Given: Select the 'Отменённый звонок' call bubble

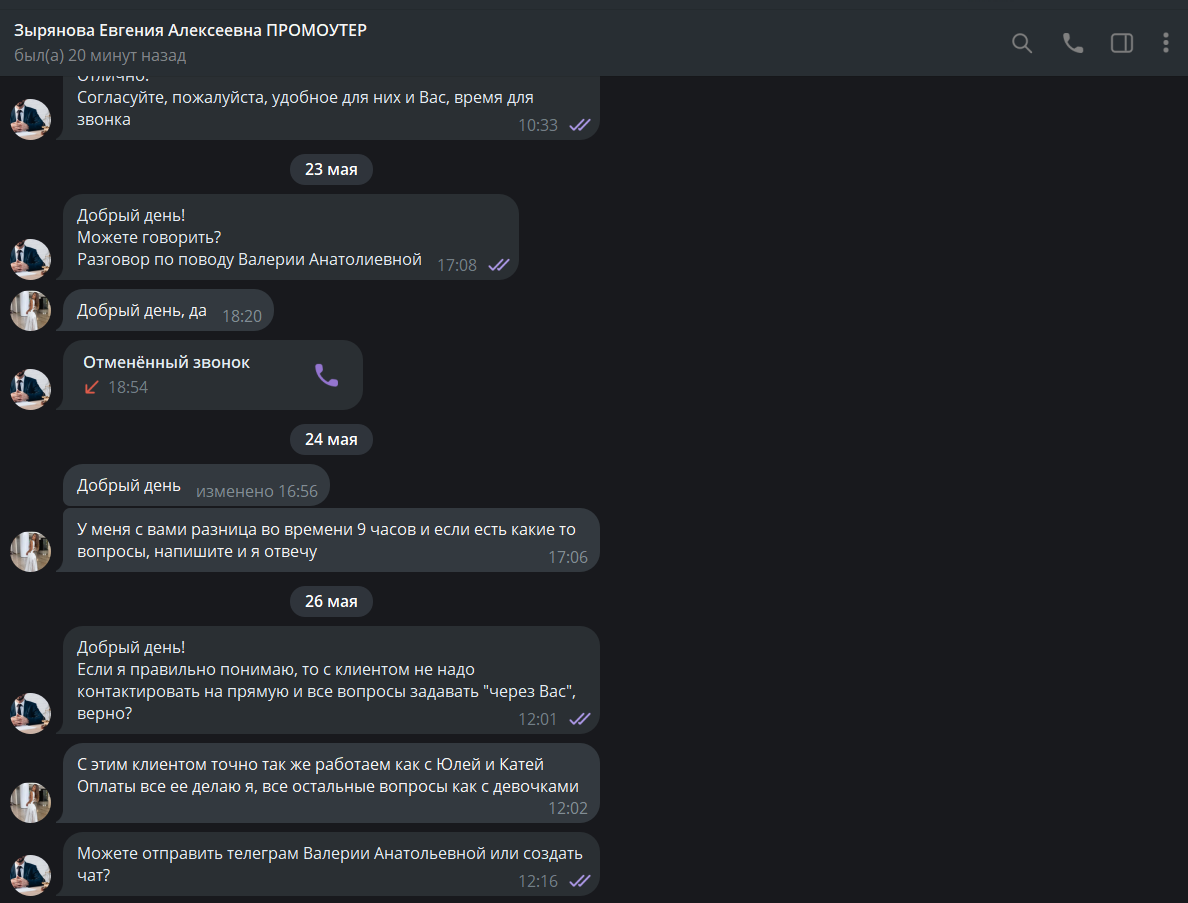Looking at the screenshot, I should pyautogui.click(x=213, y=375).
